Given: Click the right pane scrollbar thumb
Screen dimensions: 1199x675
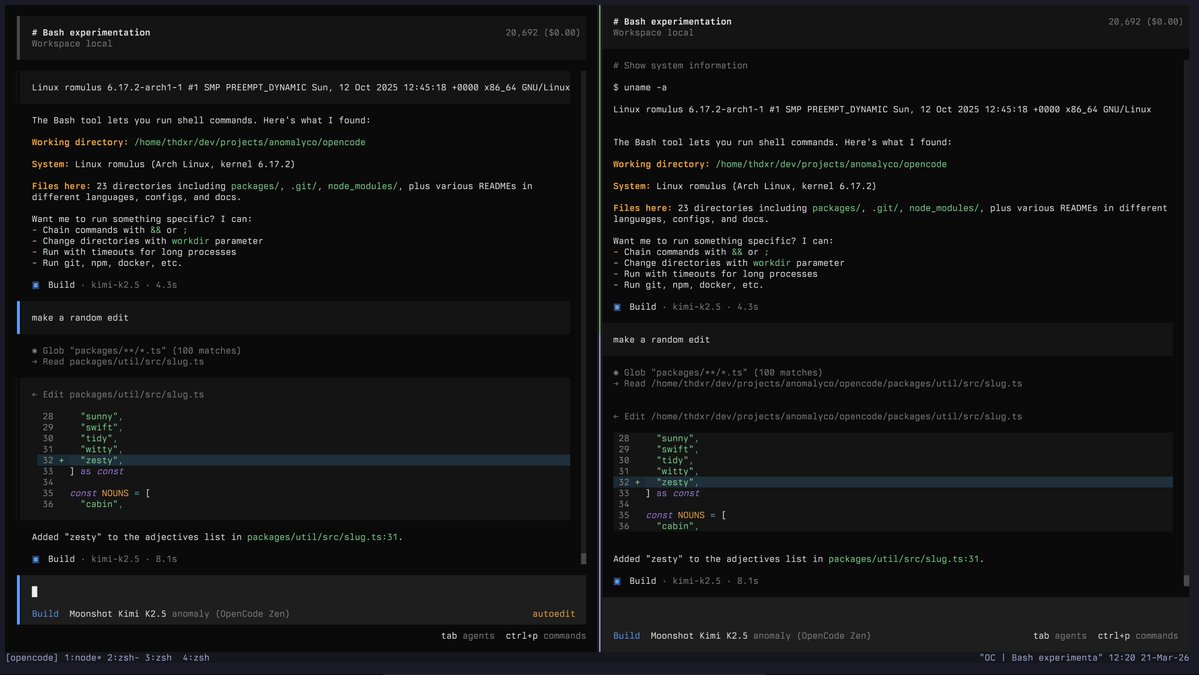Looking at the screenshot, I should 1186,581.
